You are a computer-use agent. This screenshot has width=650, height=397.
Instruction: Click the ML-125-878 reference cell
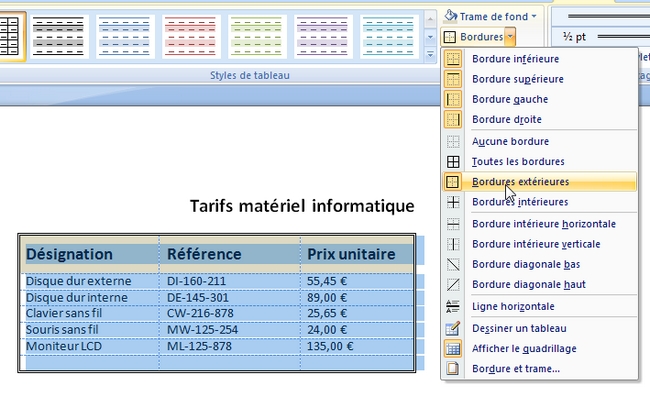coord(230,346)
